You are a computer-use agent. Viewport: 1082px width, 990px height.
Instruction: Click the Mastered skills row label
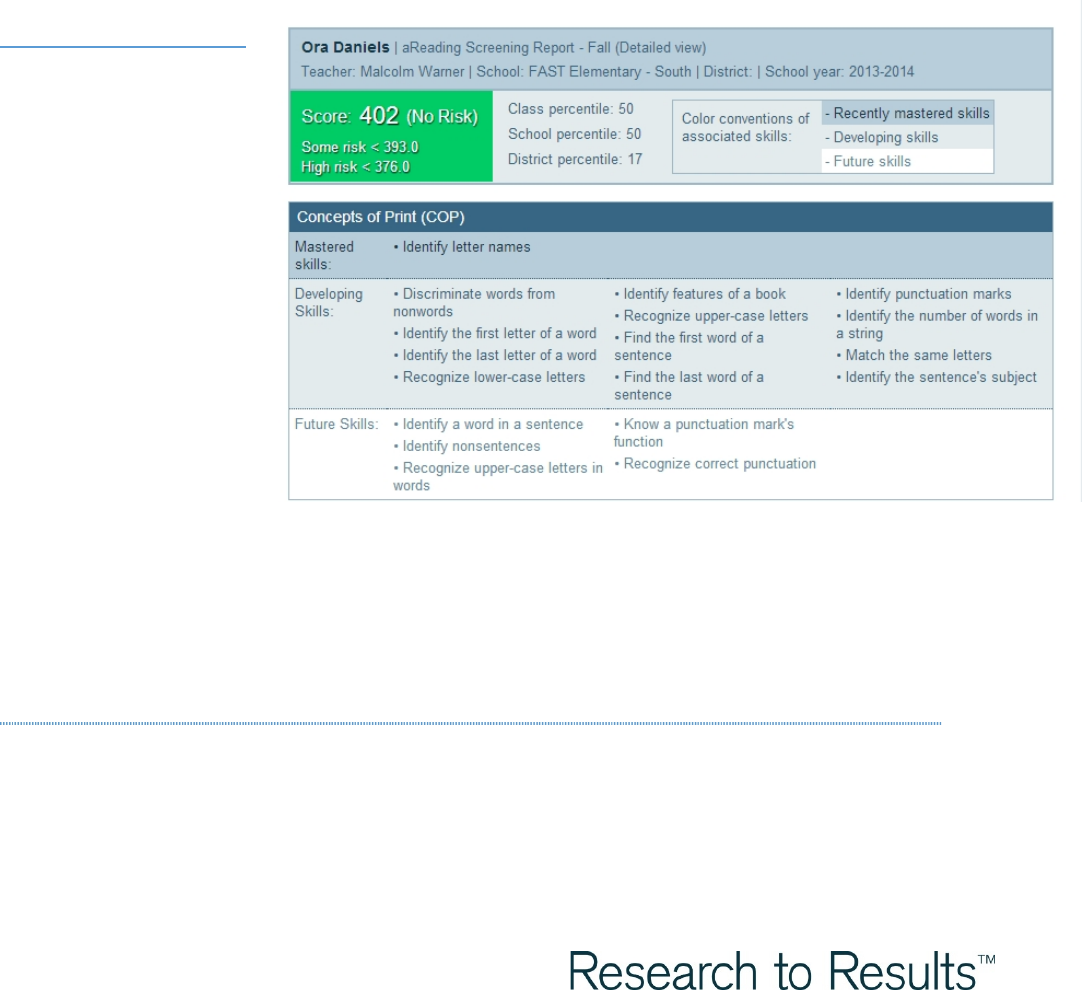324,255
